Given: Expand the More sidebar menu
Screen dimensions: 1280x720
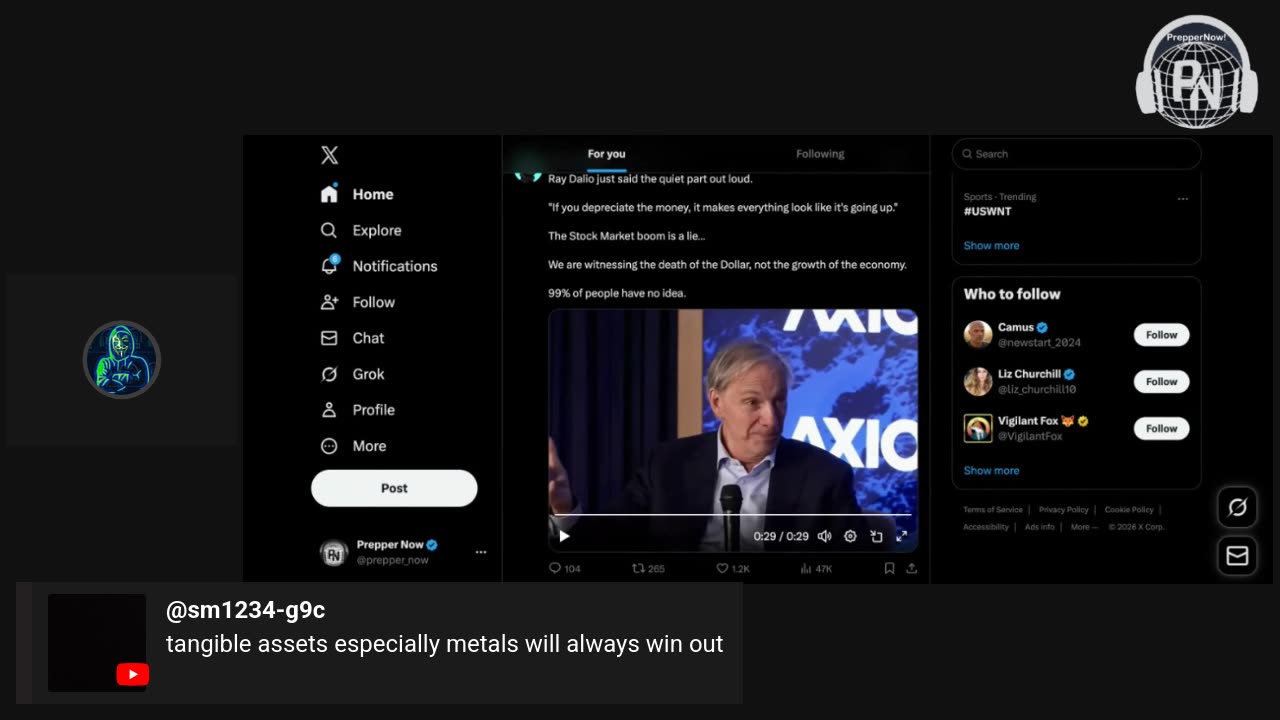Looking at the screenshot, I should click(x=353, y=446).
